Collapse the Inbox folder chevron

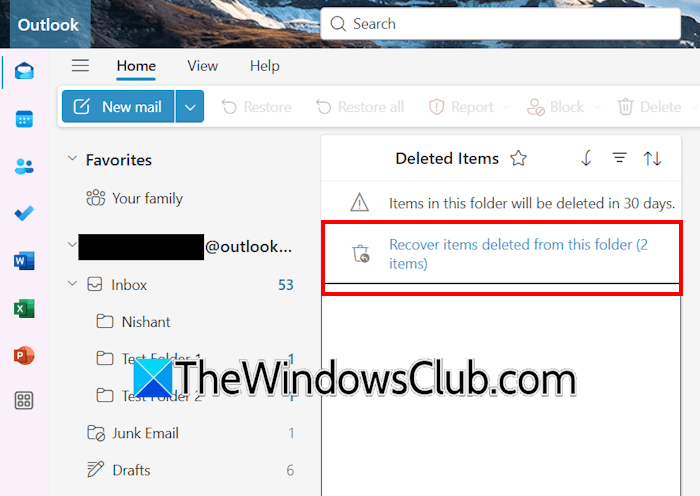(x=72, y=283)
